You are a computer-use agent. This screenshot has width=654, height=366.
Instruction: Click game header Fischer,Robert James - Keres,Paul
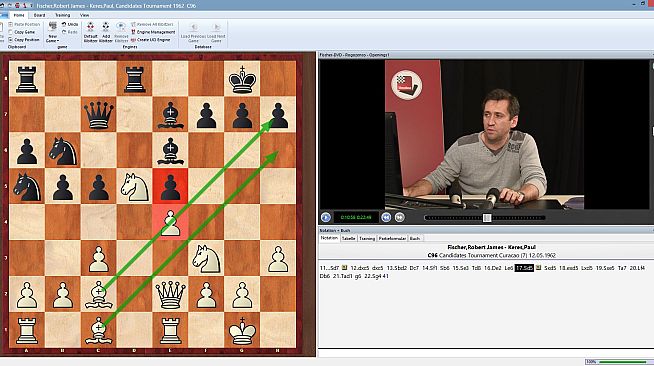pyautogui.click(x=491, y=247)
